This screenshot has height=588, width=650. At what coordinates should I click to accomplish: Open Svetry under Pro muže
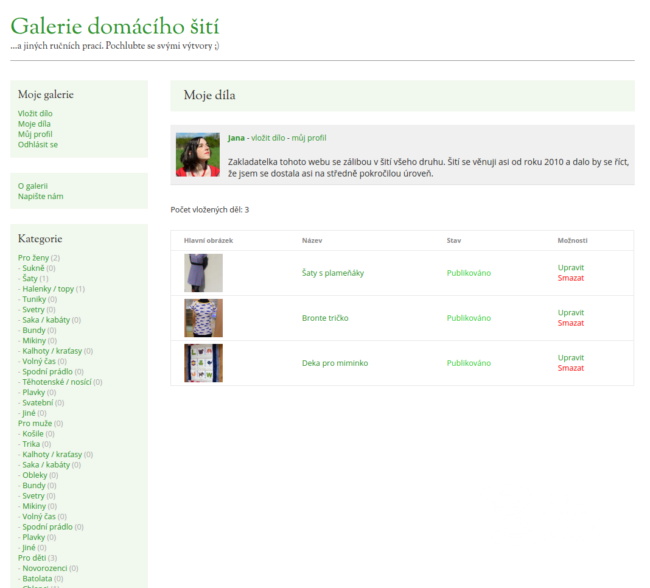33,496
